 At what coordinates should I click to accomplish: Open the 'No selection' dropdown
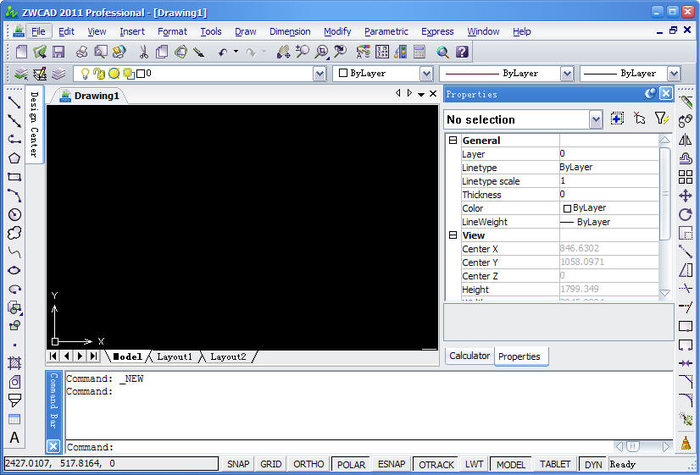tap(596, 119)
